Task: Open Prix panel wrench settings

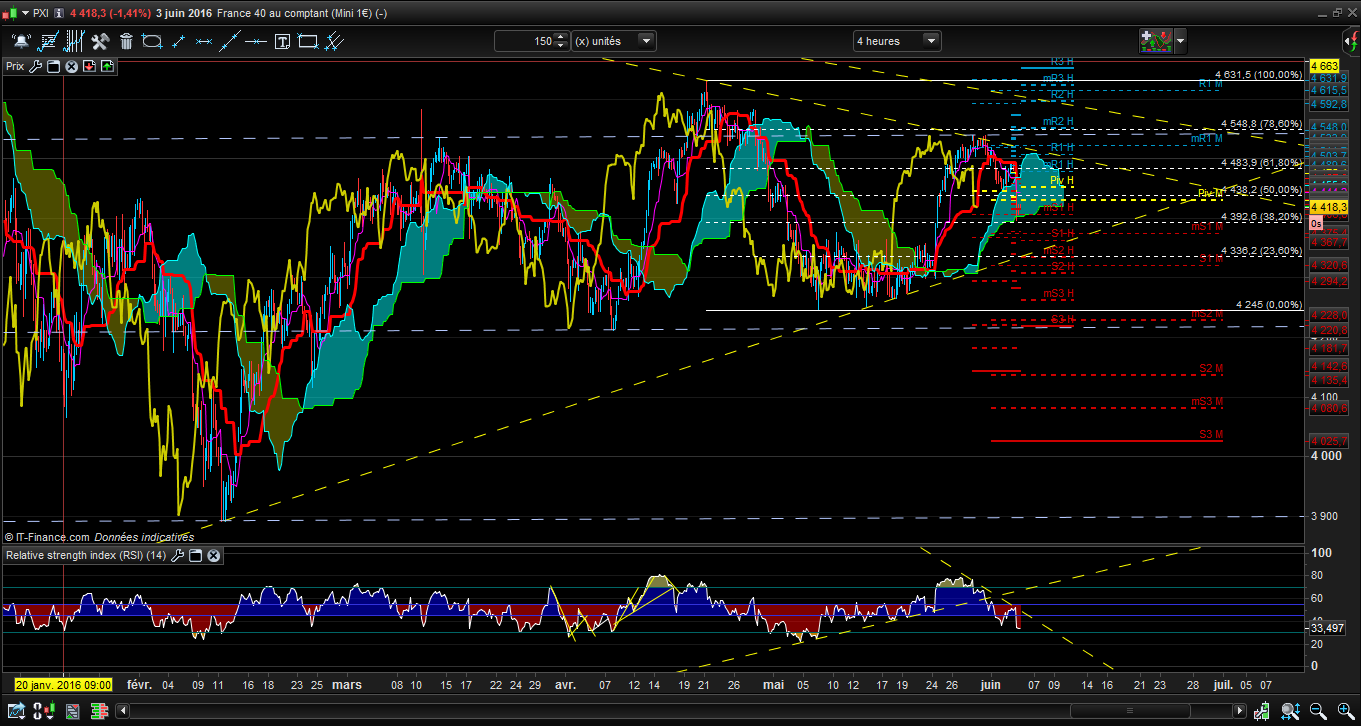Action: tap(36, 66)
